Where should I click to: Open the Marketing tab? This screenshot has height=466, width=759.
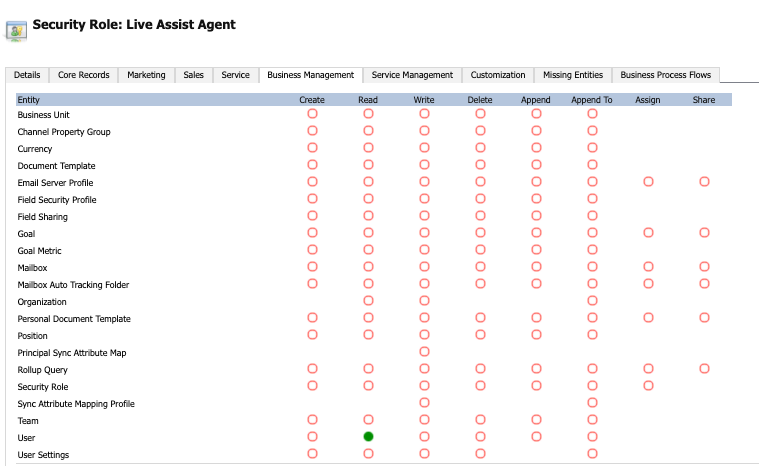tap(146, 75)
